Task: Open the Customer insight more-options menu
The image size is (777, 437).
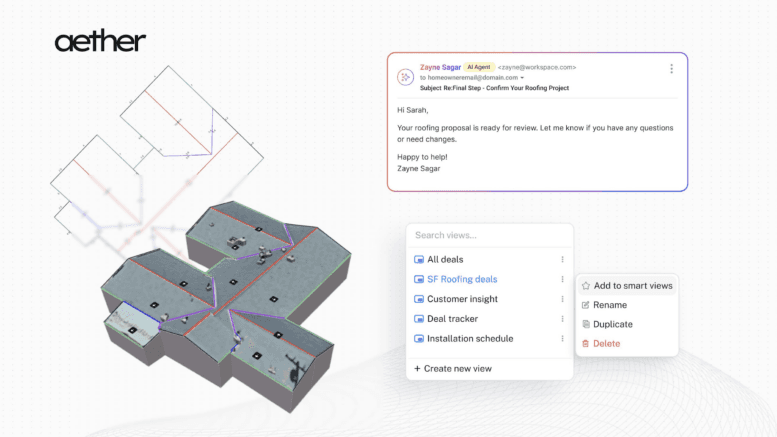Action: click(x=562, y=299)
